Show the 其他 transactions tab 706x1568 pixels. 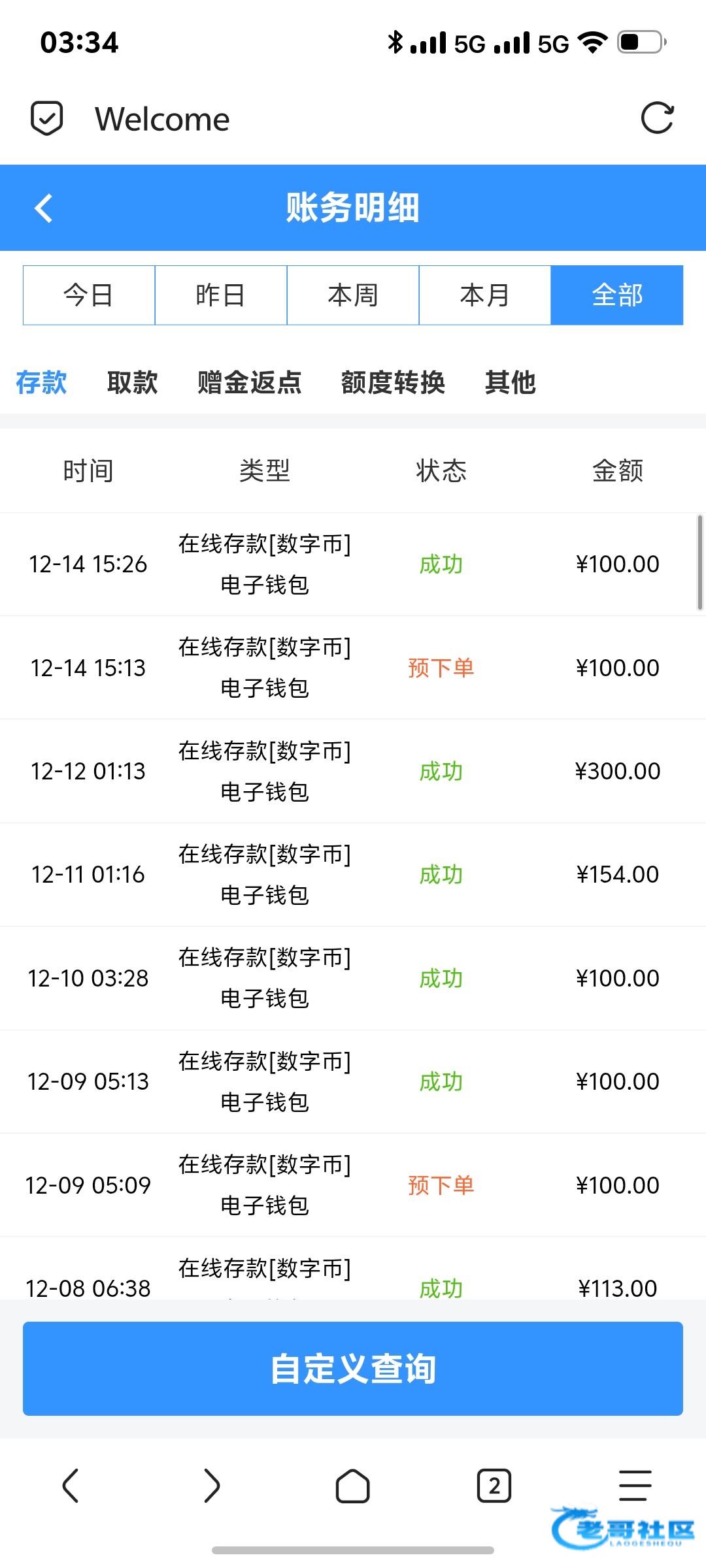[x=510, y=382]
